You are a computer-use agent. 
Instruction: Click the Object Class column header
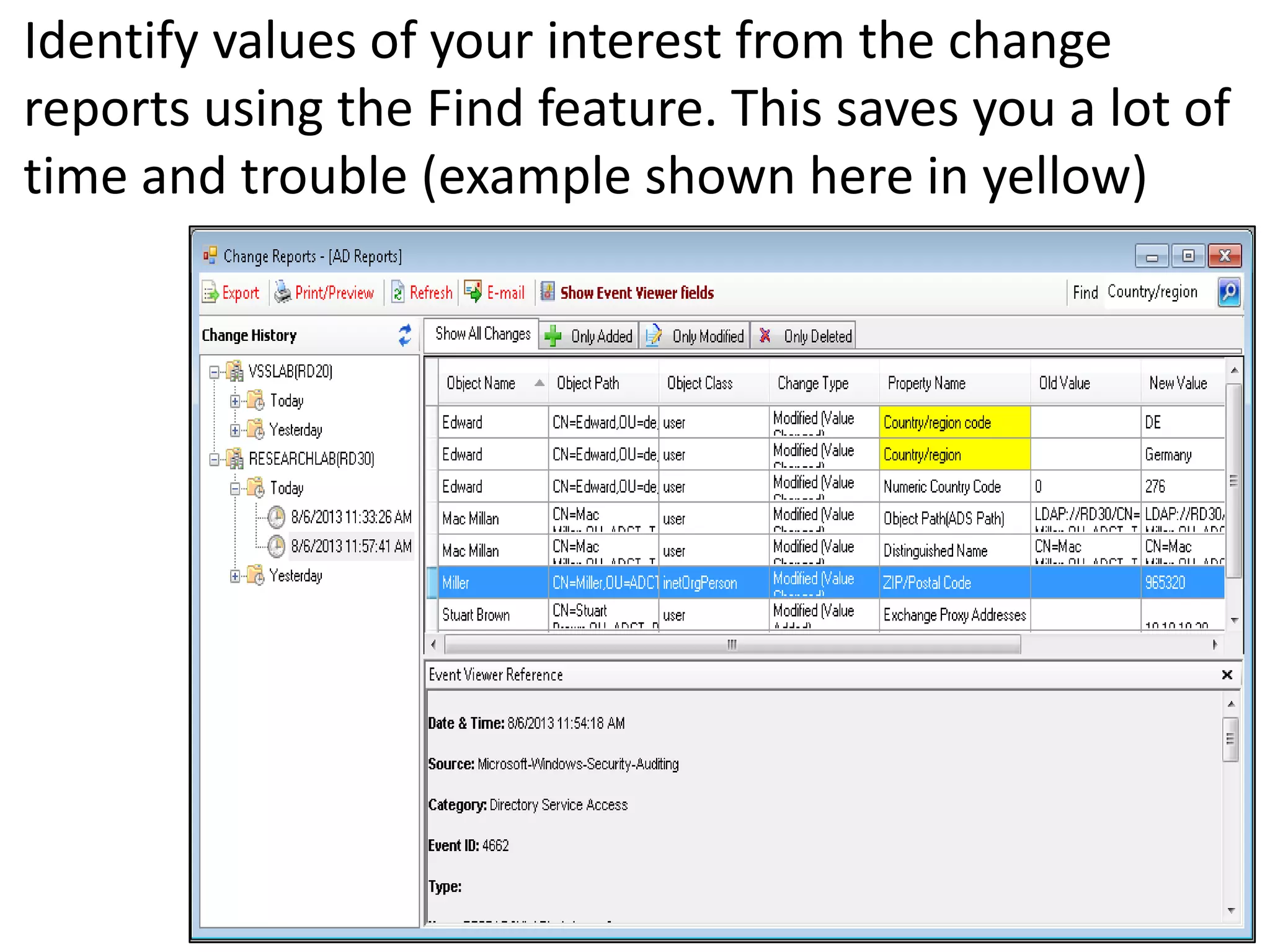point(714,383)
